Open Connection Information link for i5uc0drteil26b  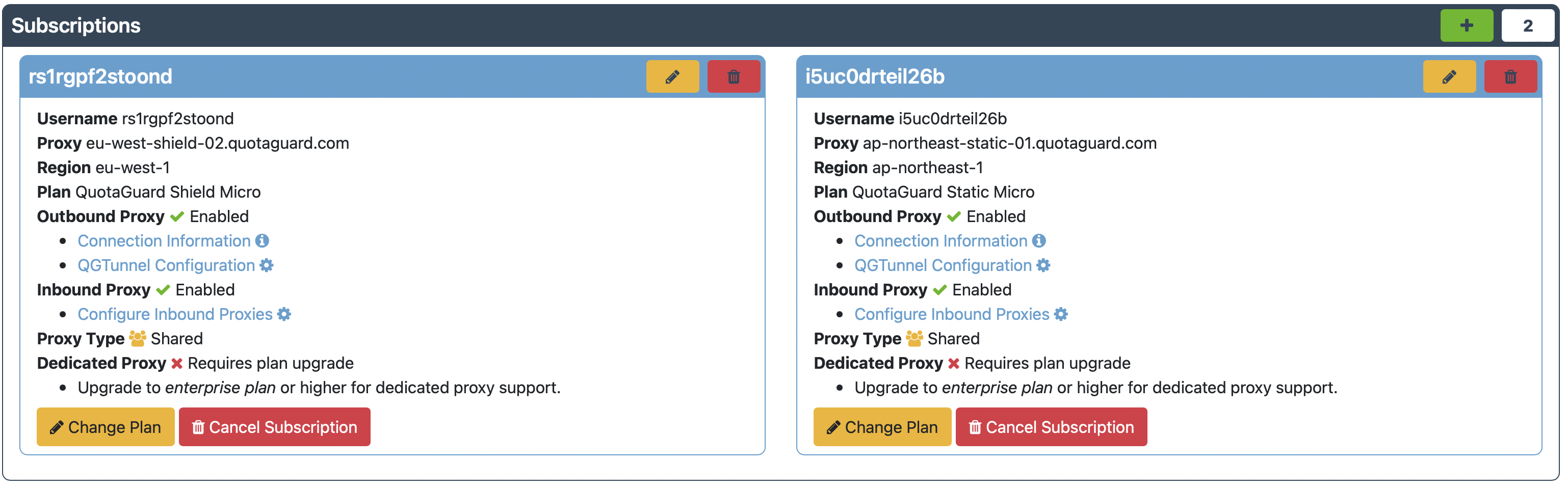[940, 241]
